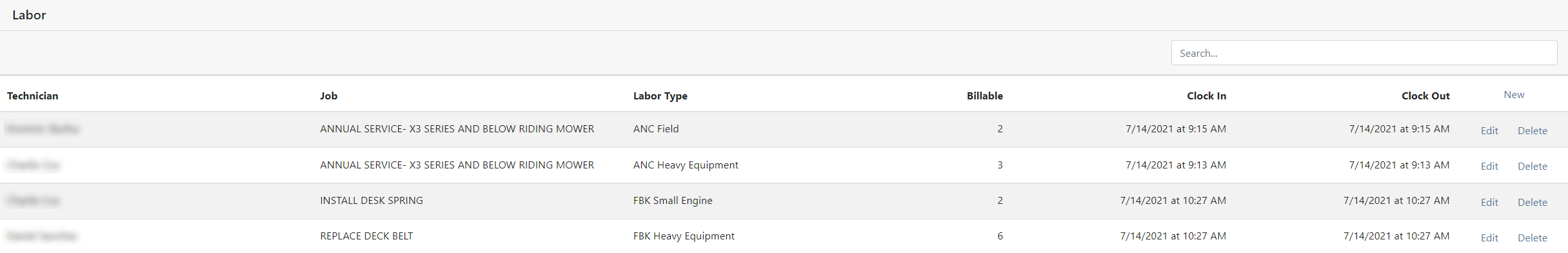Sort by the Clock Out column header
This screenshot has height=253, width=1568.
pyautogui.click(x=1425, y=96)
